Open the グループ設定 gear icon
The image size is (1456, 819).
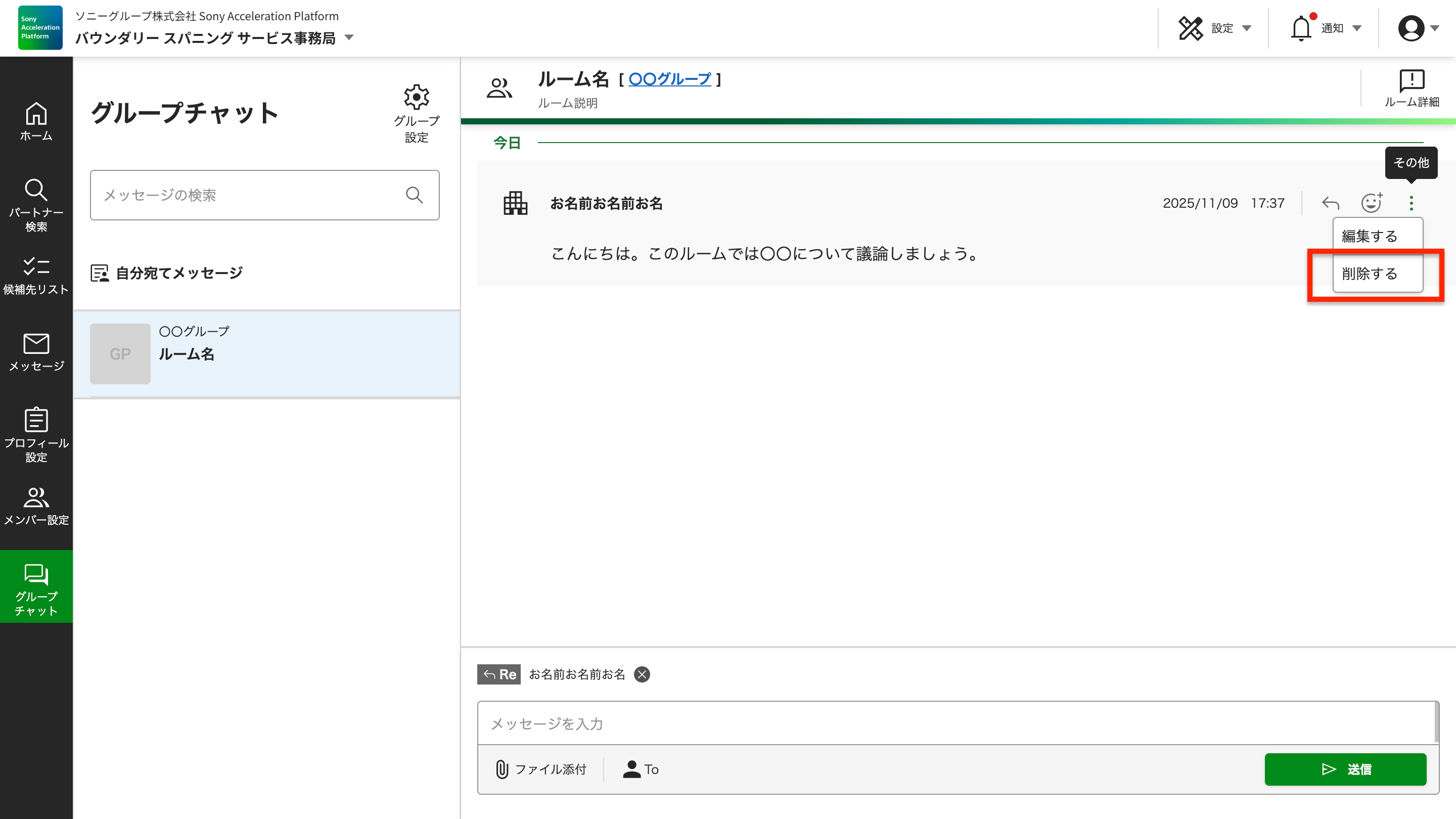(417, 97)
